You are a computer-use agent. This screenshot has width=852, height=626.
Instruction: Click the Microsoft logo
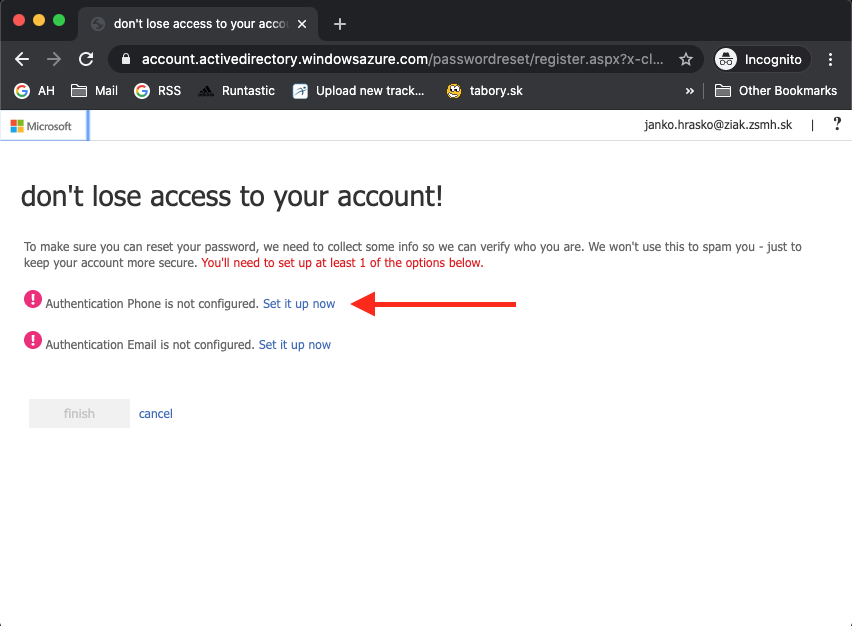(42, 126)
